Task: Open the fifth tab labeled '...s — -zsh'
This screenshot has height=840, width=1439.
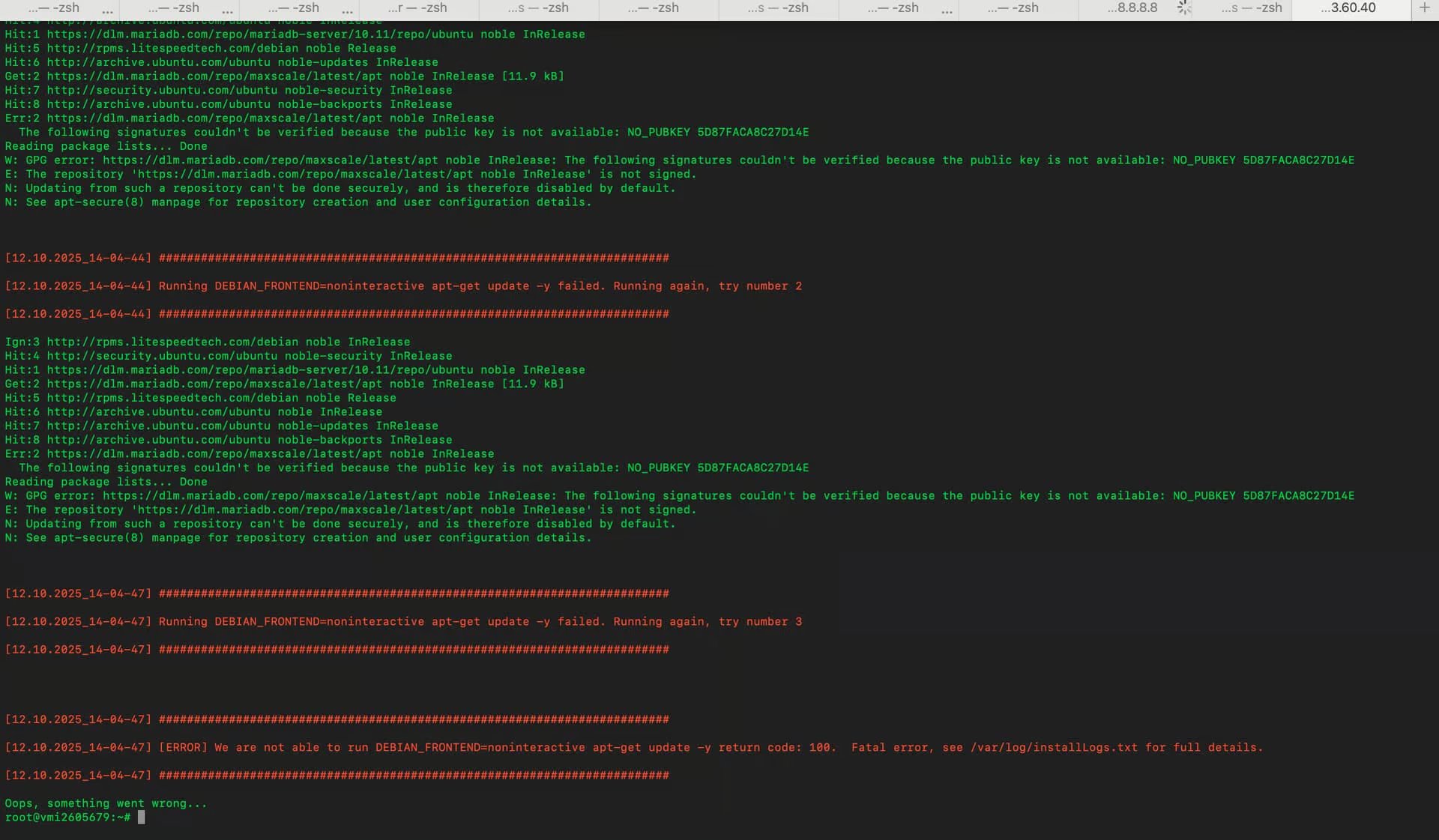Action: (x=538, y=8)
